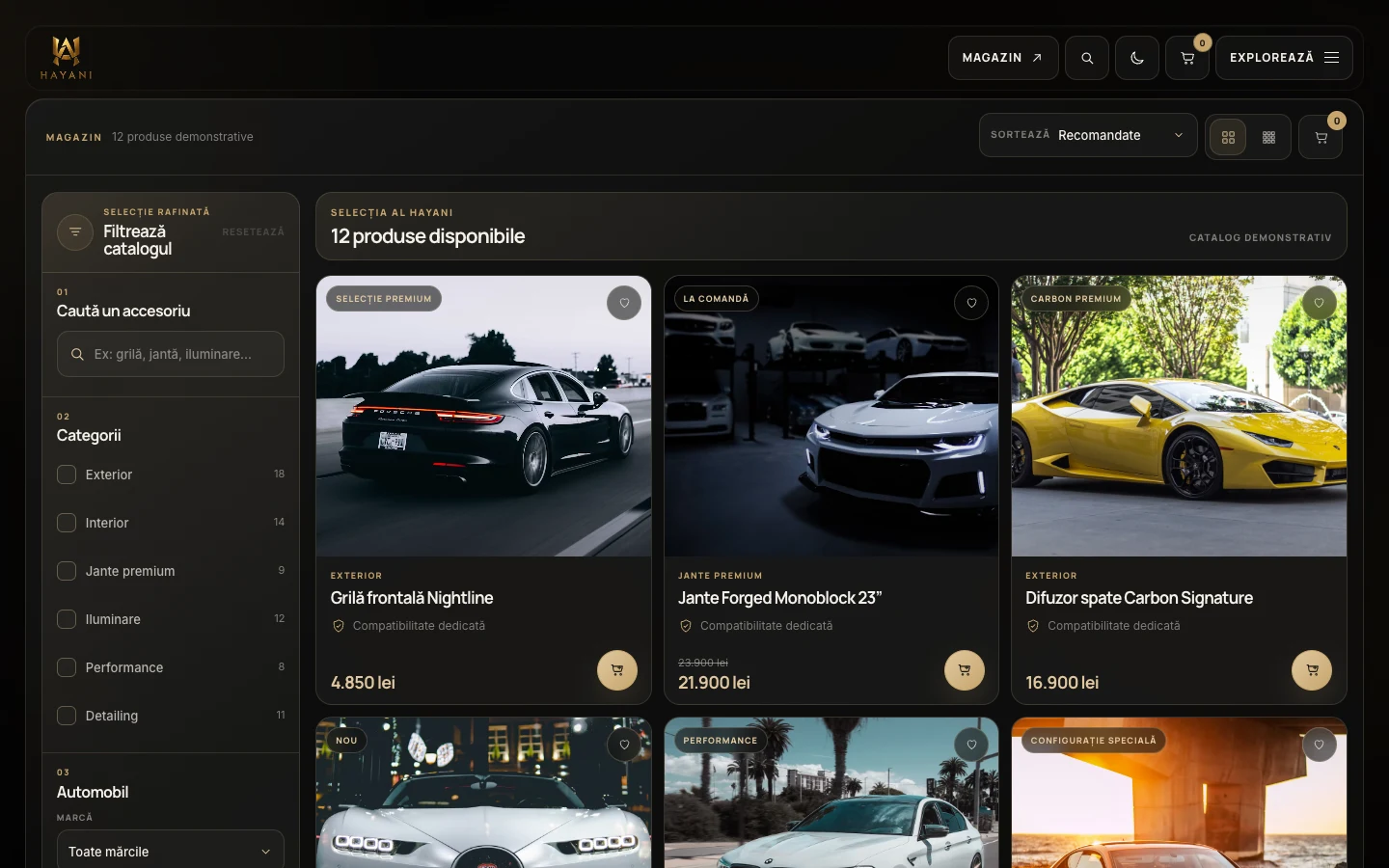This screenshot has height=868, width=1389.
Task: Focus the accessory search input field
Action: pyautogui.click(x=171, y=354)
